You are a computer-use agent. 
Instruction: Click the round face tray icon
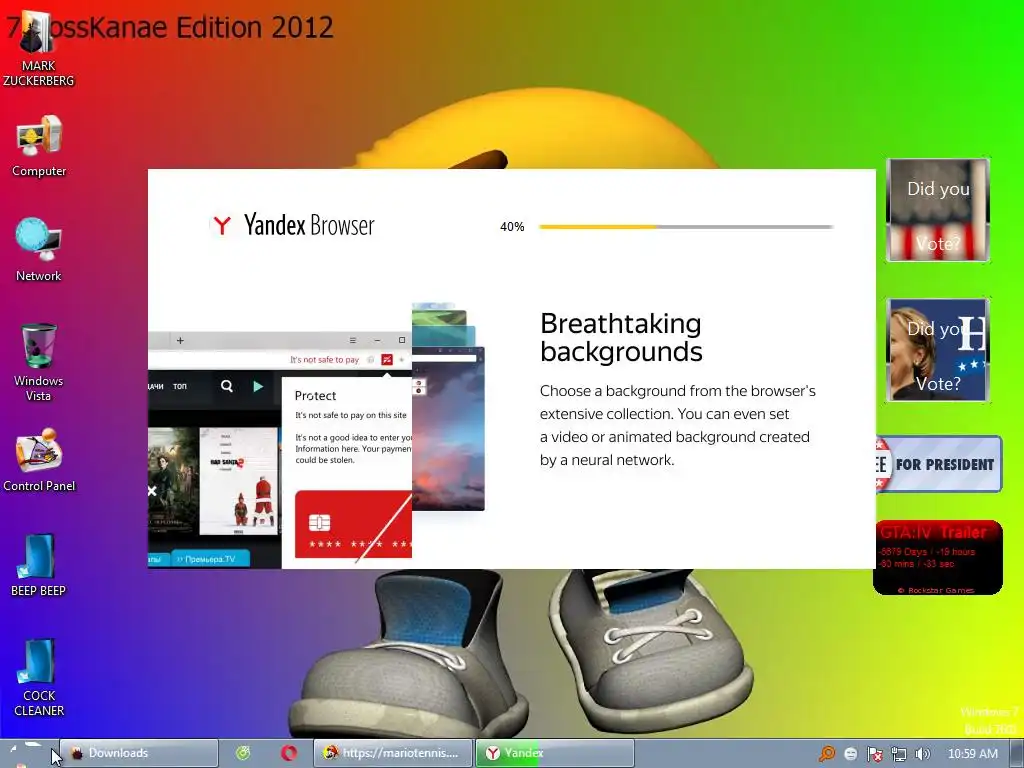click(850, 754)
